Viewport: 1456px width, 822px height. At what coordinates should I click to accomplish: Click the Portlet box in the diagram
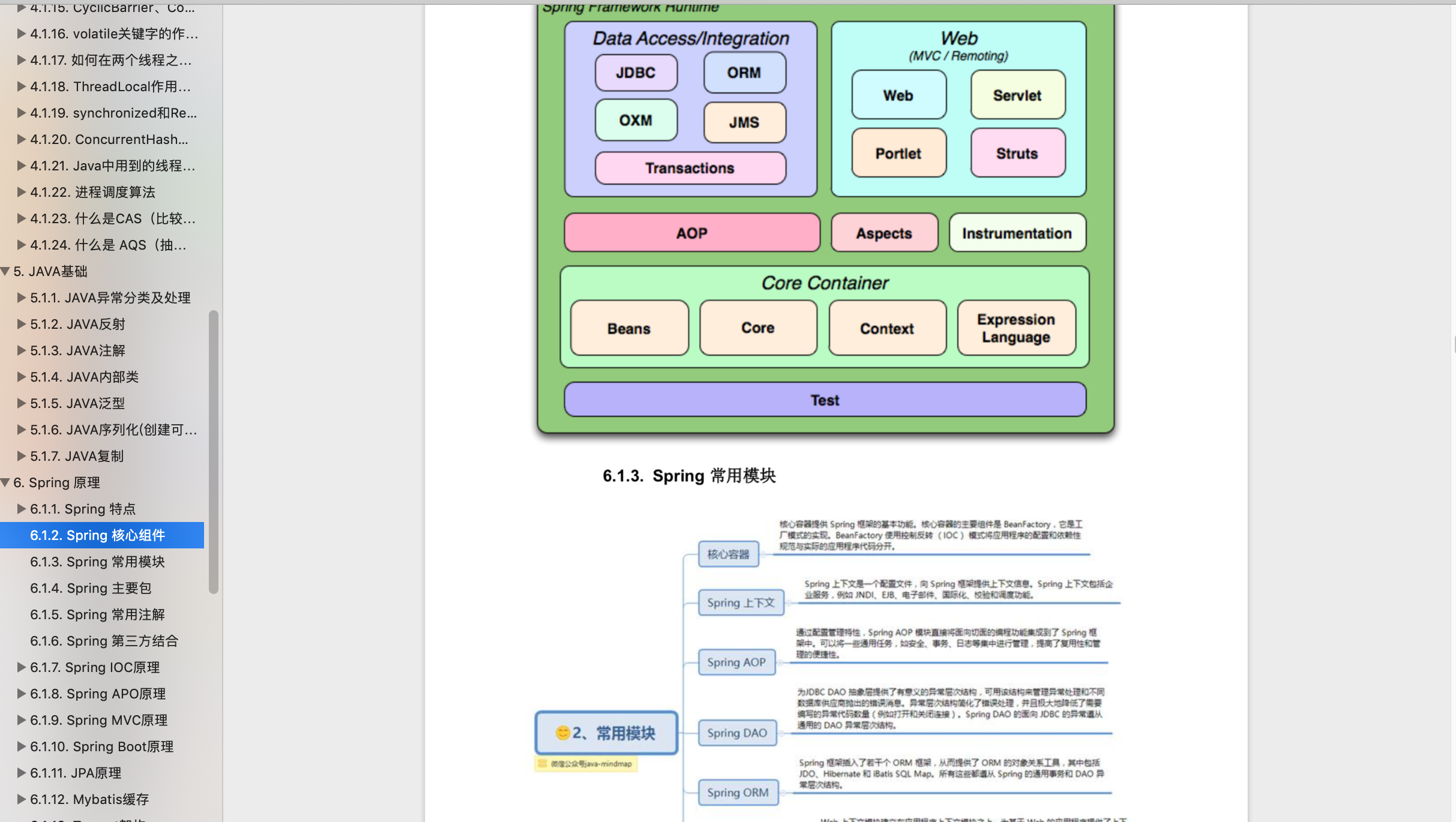899,153
